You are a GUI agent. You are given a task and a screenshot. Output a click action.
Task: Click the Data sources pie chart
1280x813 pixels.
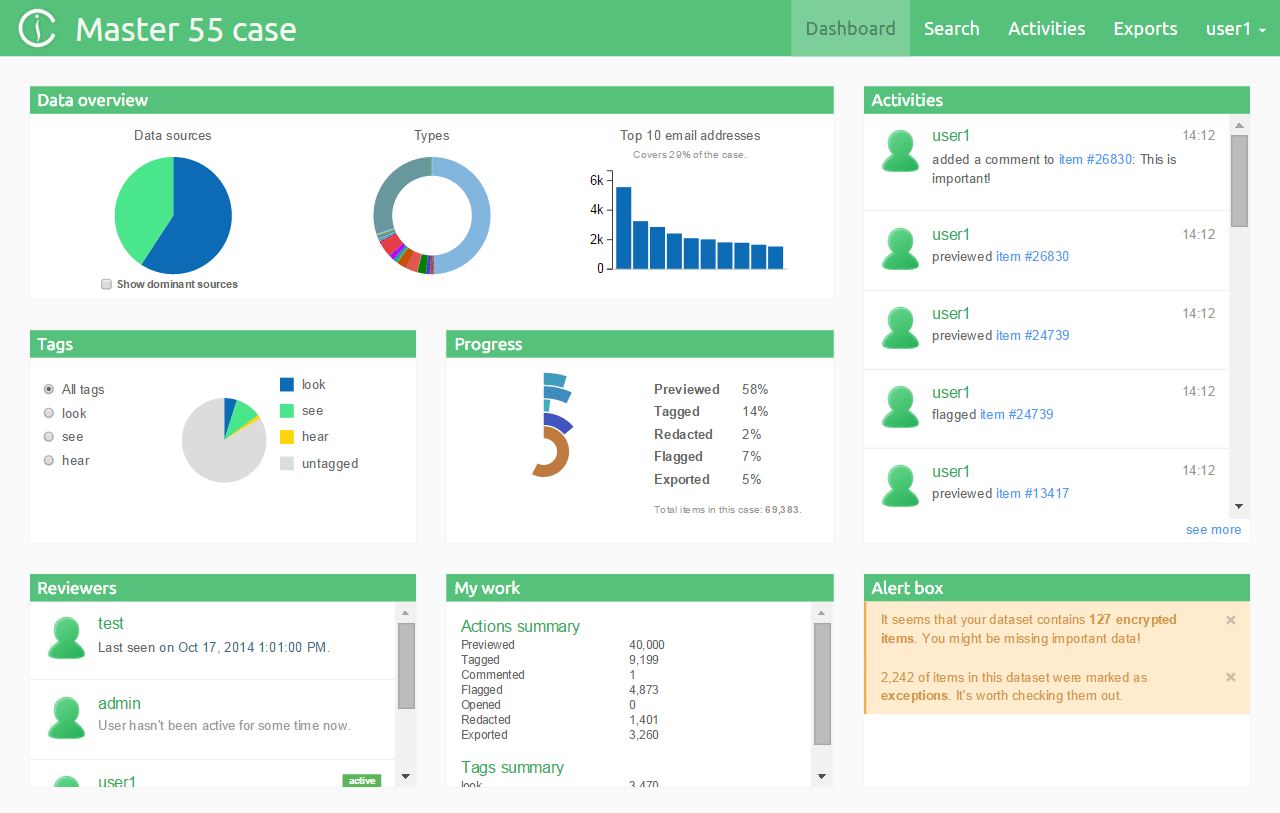pos(173,215)
